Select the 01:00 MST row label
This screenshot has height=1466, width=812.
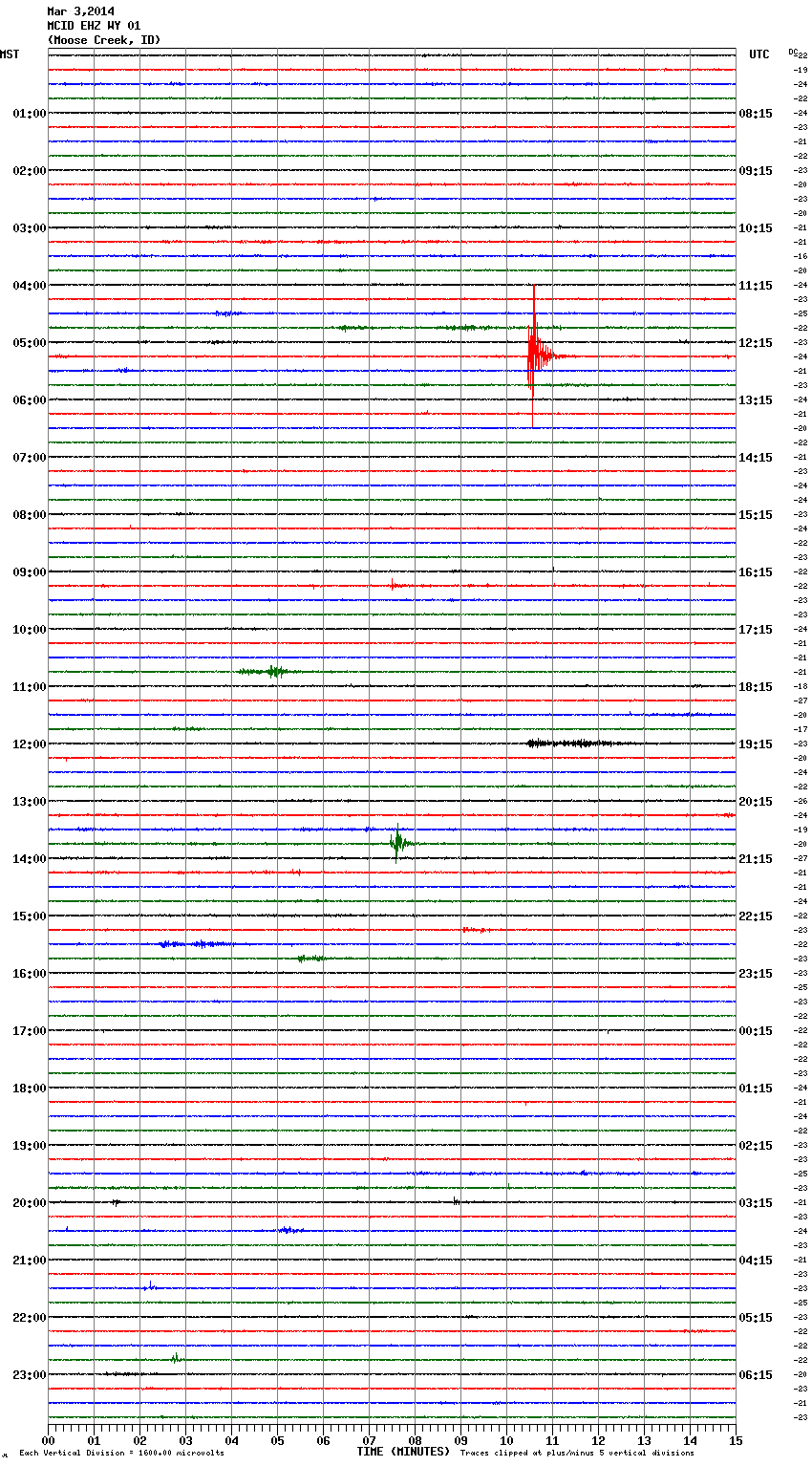coord(30,114)
